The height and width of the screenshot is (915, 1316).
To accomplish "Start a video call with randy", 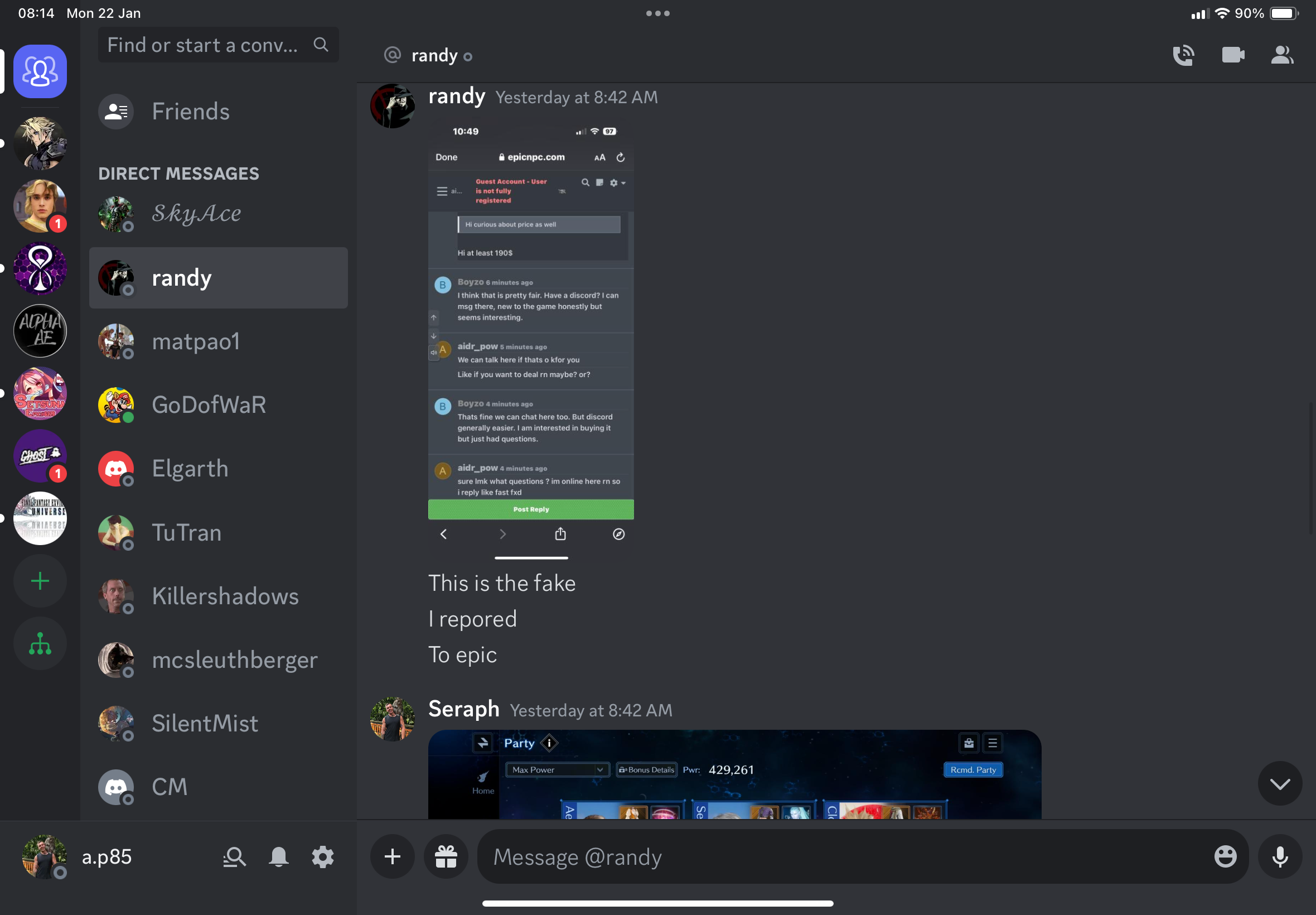I will click(x=1232, y=56).
